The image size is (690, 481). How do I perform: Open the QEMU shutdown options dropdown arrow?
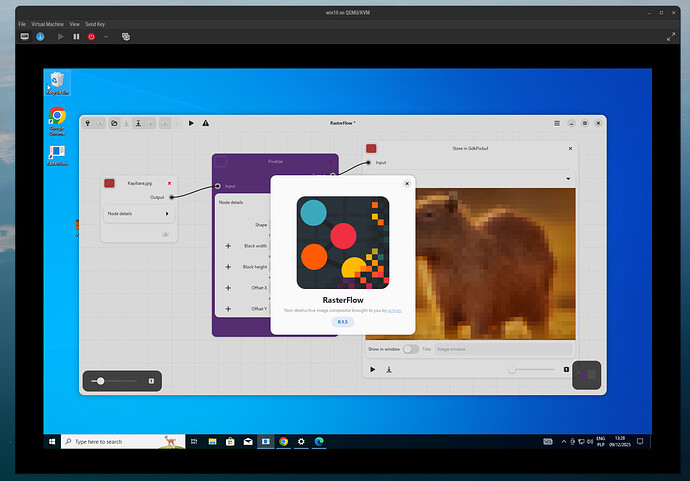pyautogui.click(x=105, y=36)
